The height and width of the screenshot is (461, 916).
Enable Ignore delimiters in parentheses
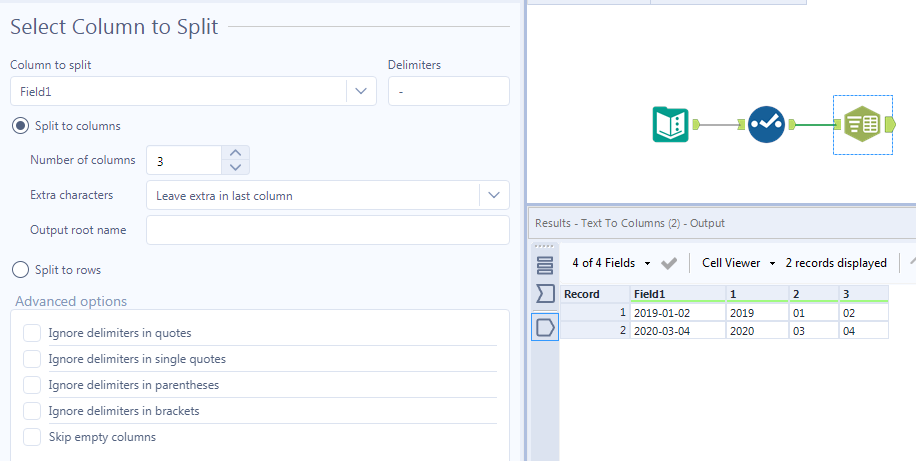[32, 385]
